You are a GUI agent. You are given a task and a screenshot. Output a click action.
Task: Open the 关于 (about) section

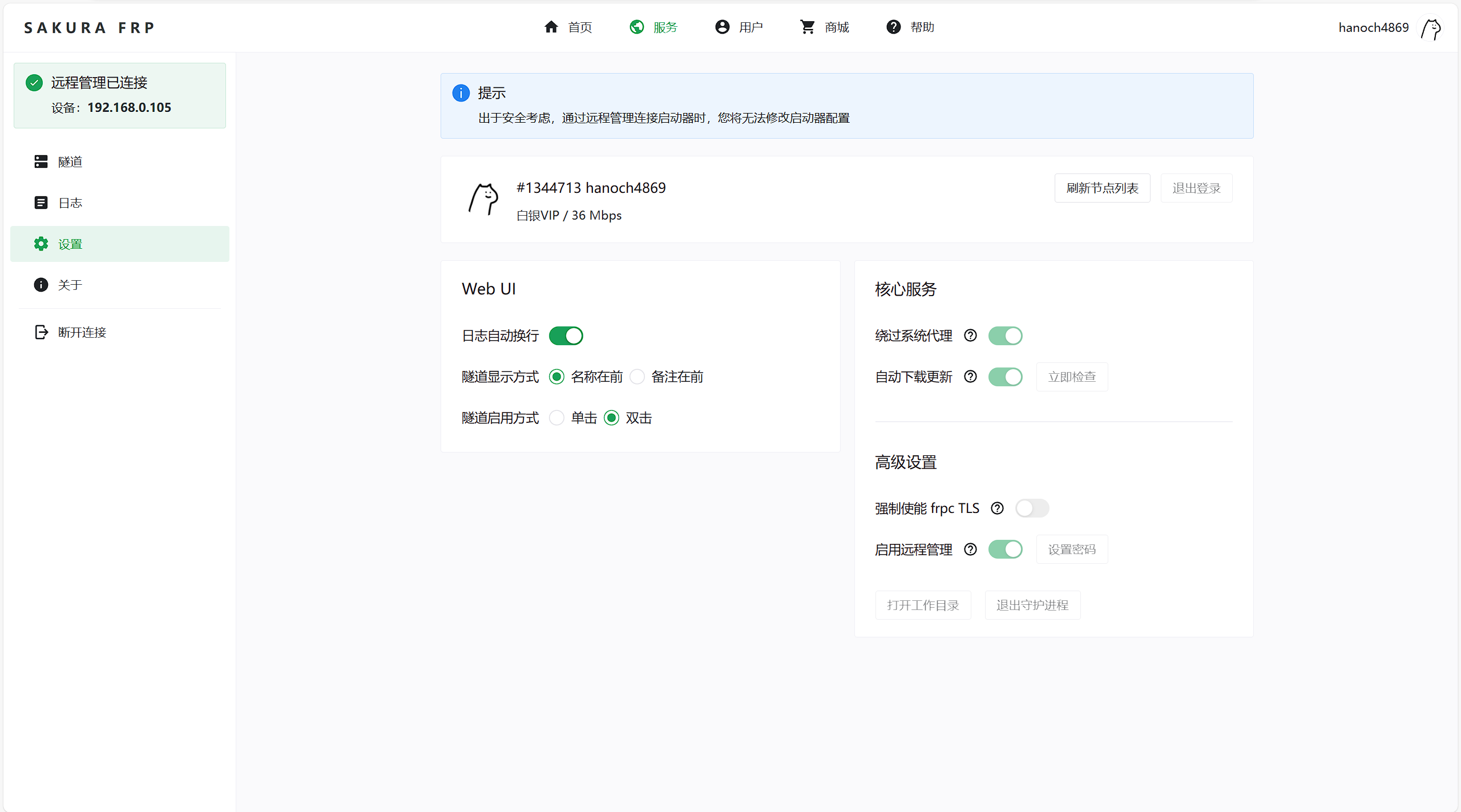click(x=70, y=285)
